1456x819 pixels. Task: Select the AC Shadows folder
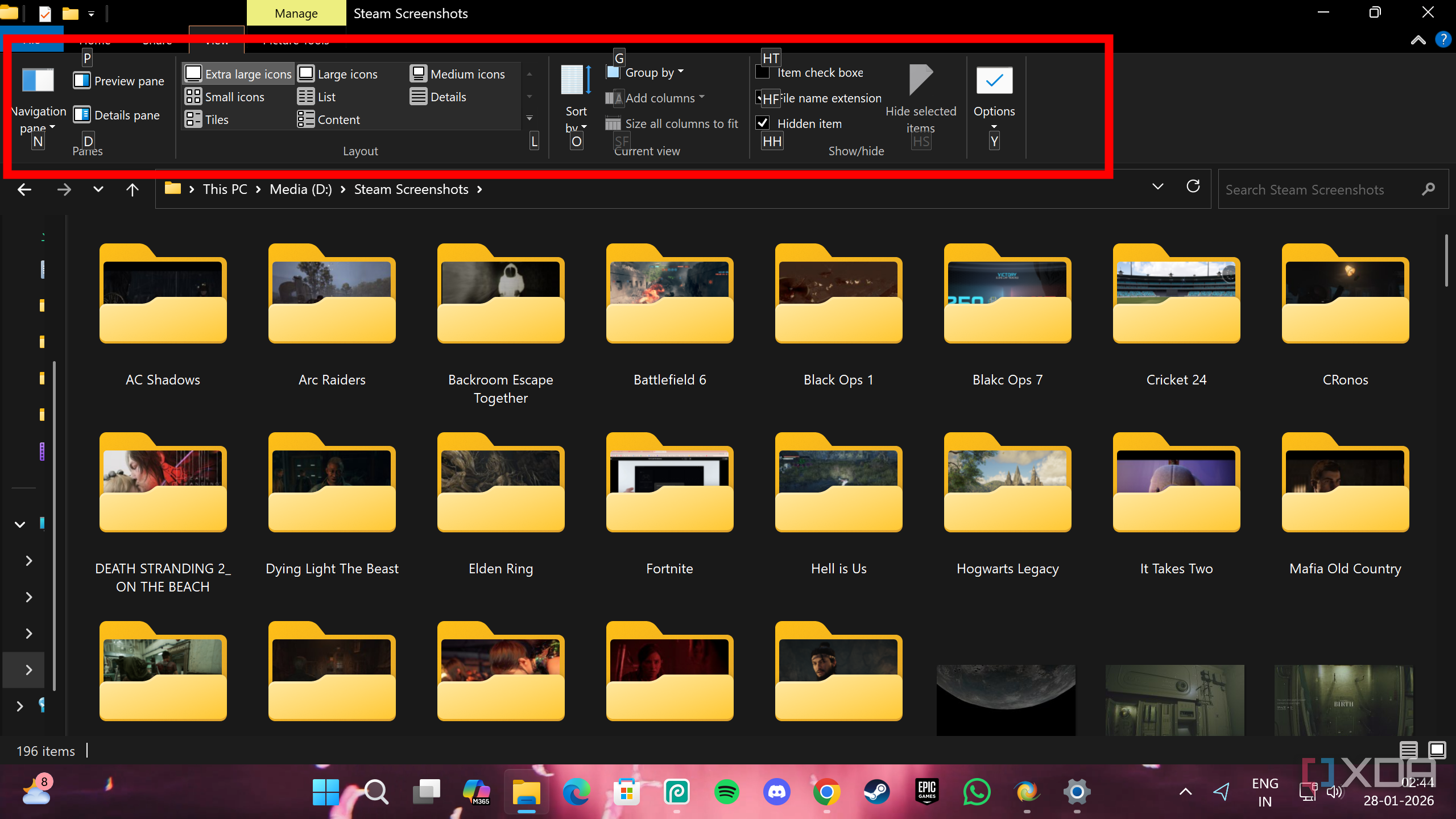pyautogui.click(x=163, y=316)
